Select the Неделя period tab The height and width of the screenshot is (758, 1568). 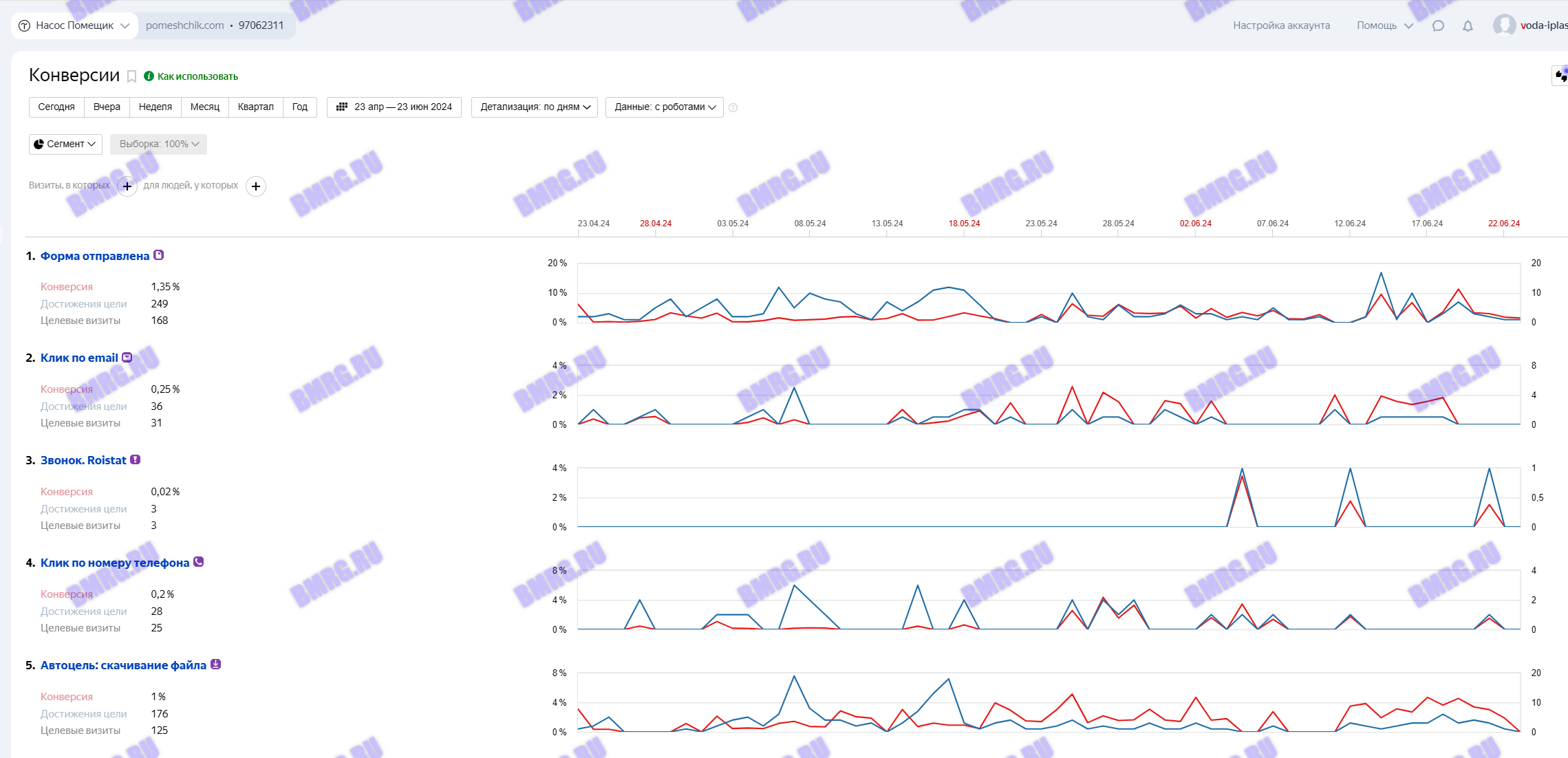pos(155,107)
